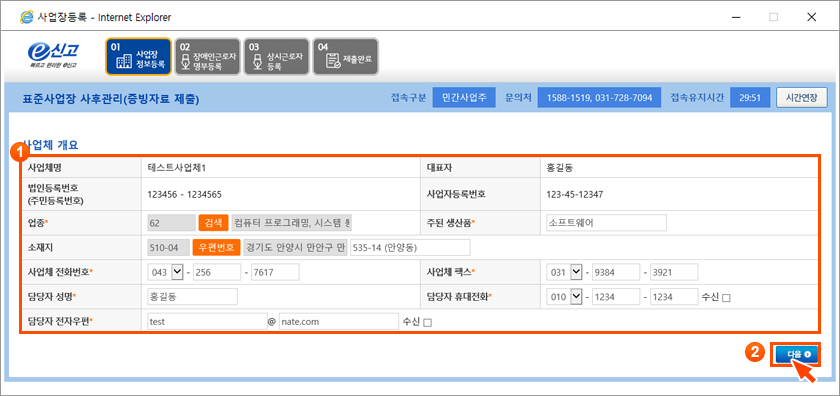Click the address field 경기도 안양시 만안구

point(295,248)
